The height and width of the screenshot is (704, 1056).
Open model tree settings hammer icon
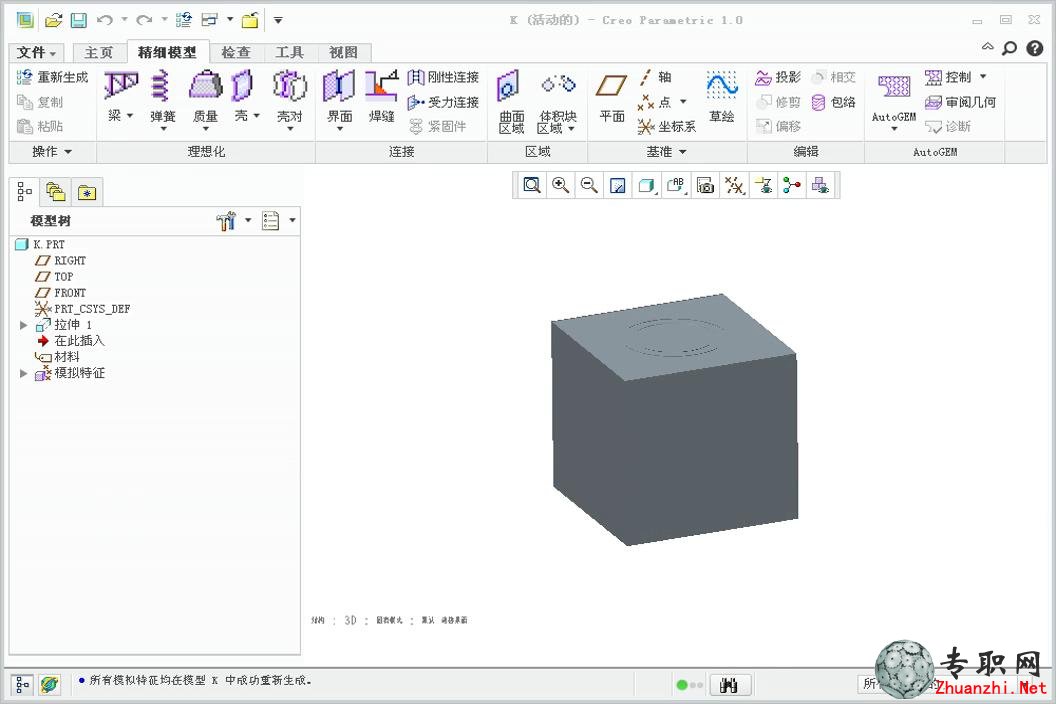click(226, 220)
